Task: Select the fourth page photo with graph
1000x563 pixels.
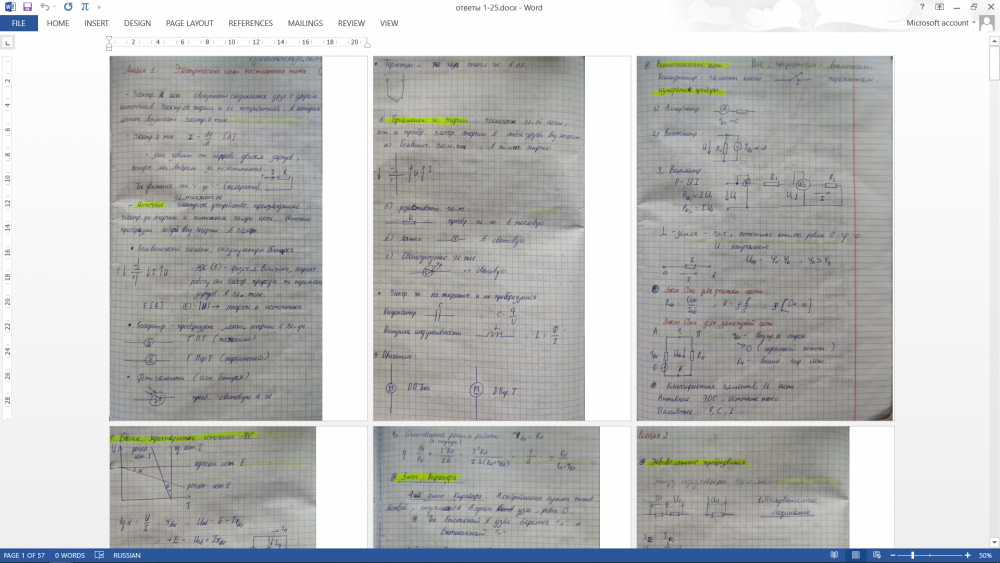Action: (213, 488)
